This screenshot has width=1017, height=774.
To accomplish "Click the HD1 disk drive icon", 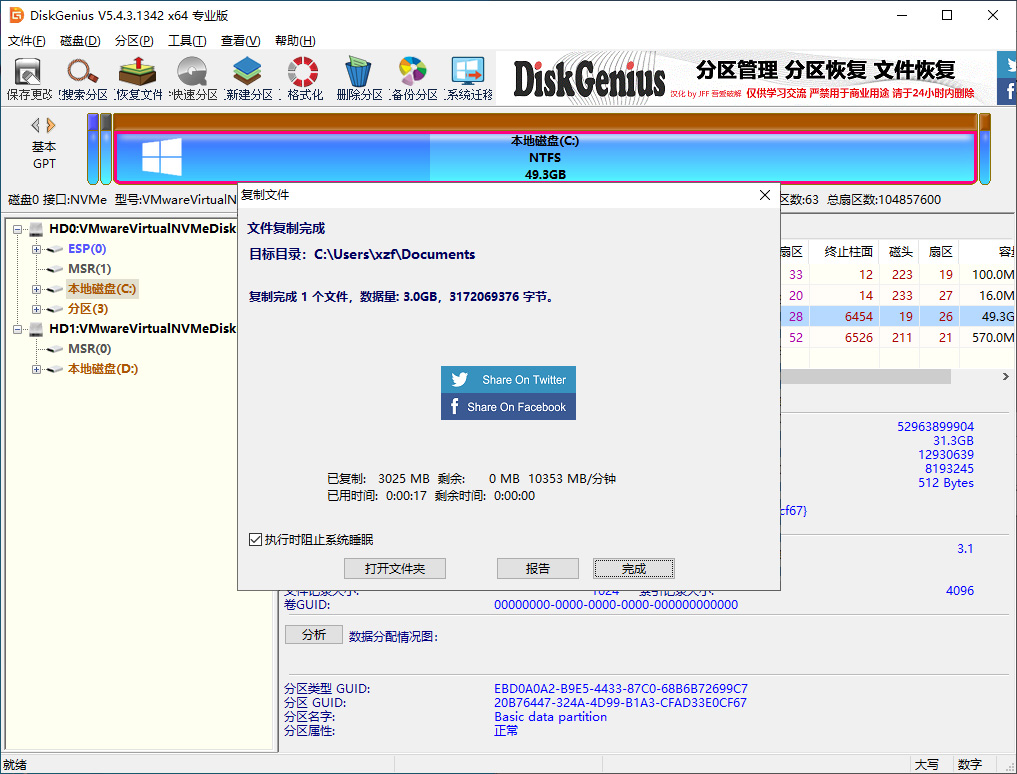I will 36,329.
